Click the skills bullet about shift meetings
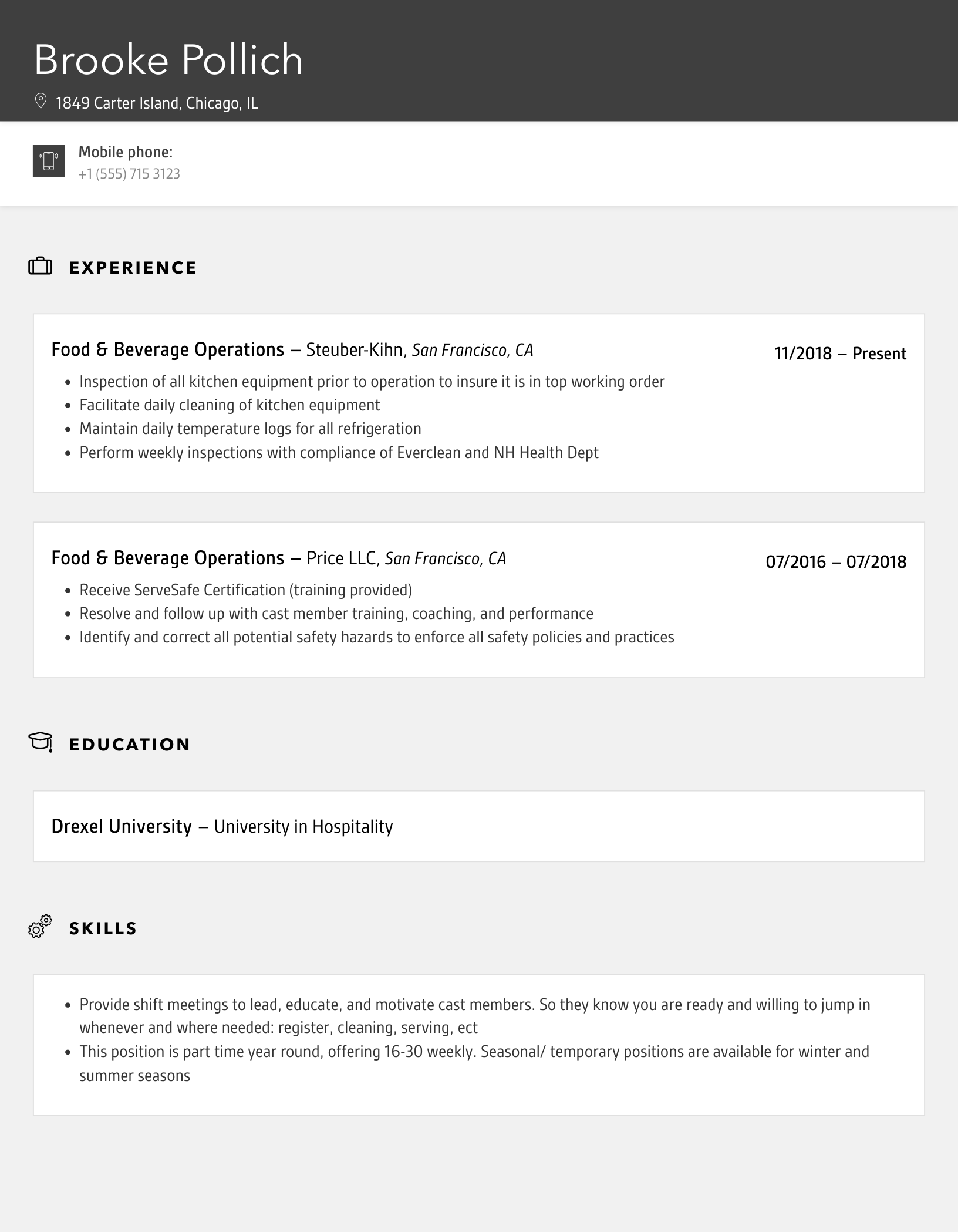958x1232 pixels. (x=474, y=1016)
